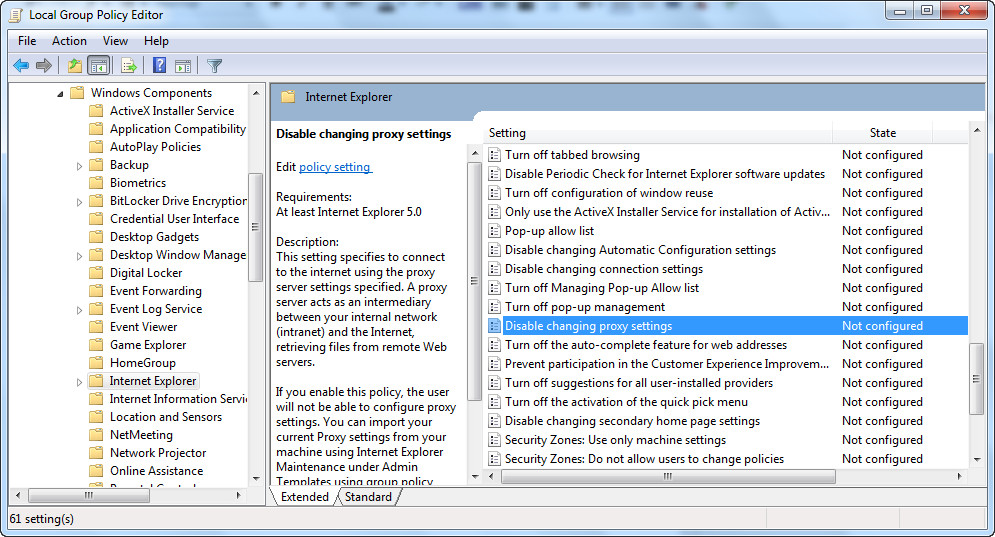Click the policy setting link

tap(334, 167)
